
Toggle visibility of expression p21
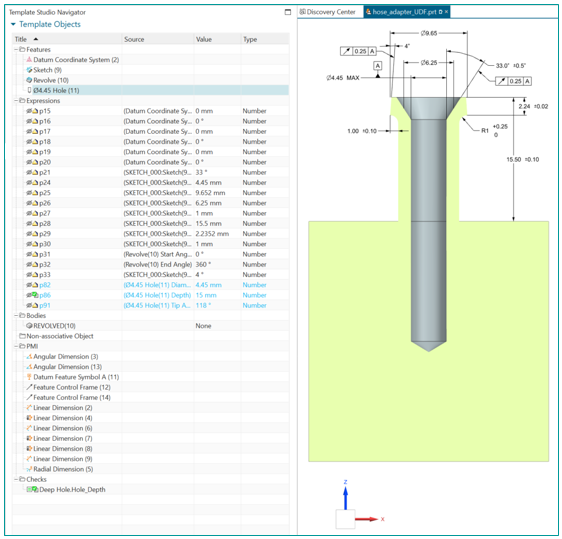point(29,172)
